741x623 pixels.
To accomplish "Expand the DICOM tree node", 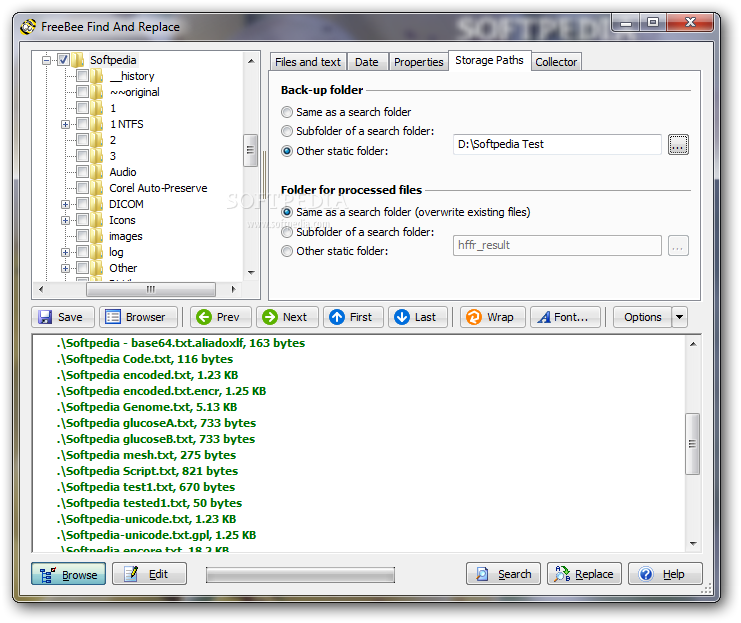I will (x=65, y=204).
